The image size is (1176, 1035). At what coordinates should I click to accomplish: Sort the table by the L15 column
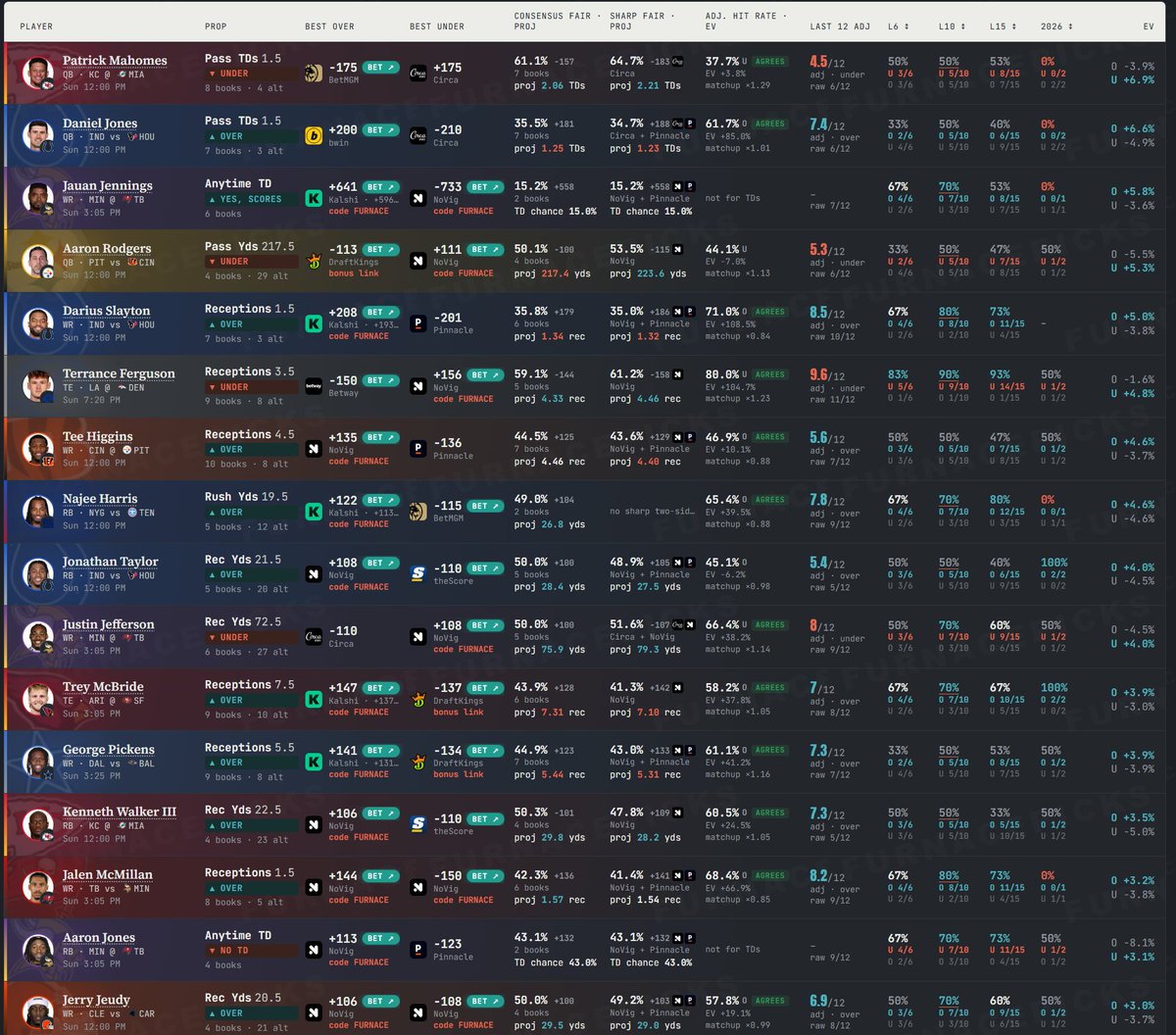click(1004, 26)
